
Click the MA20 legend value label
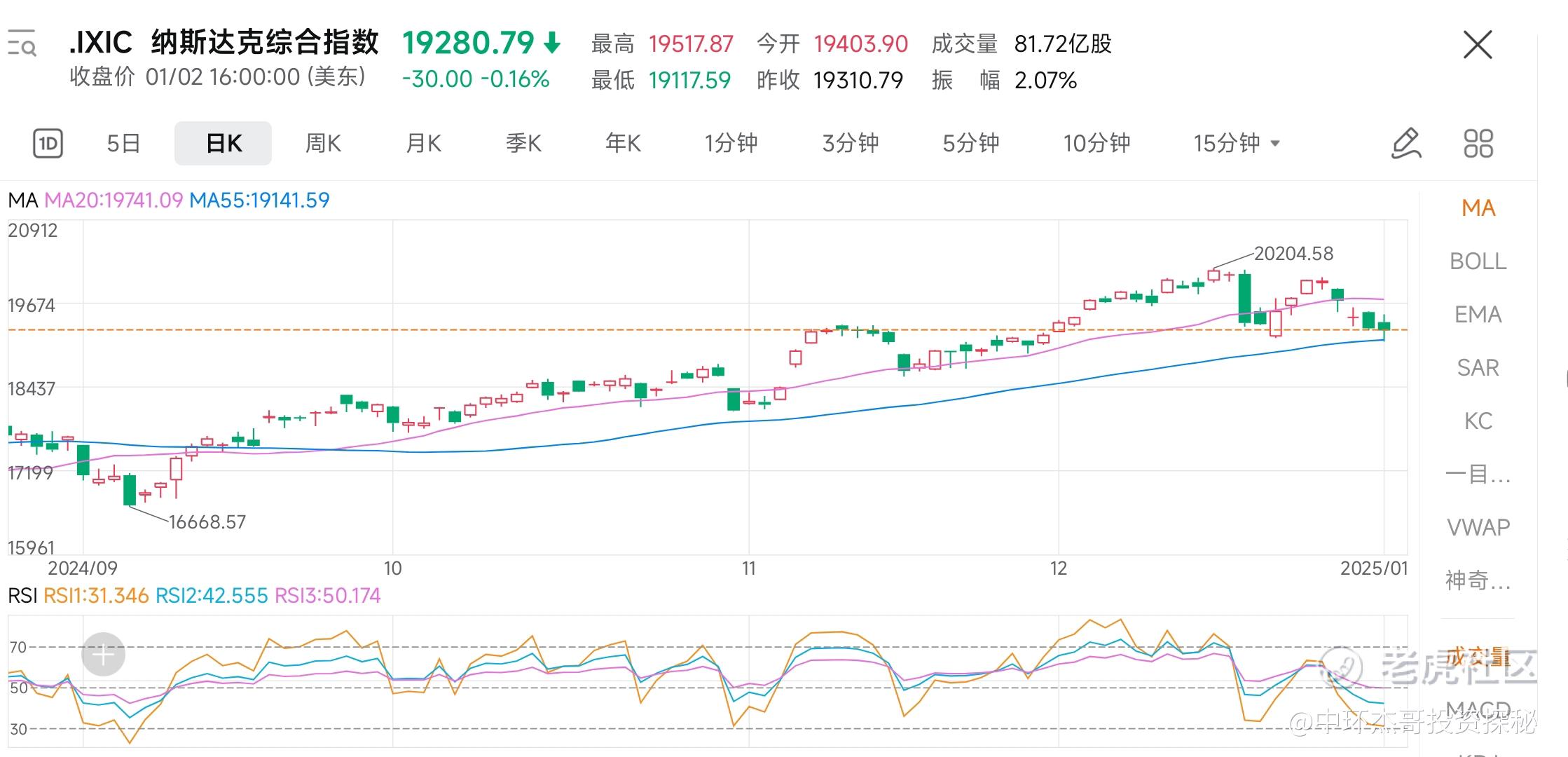(x=114, y=200)
